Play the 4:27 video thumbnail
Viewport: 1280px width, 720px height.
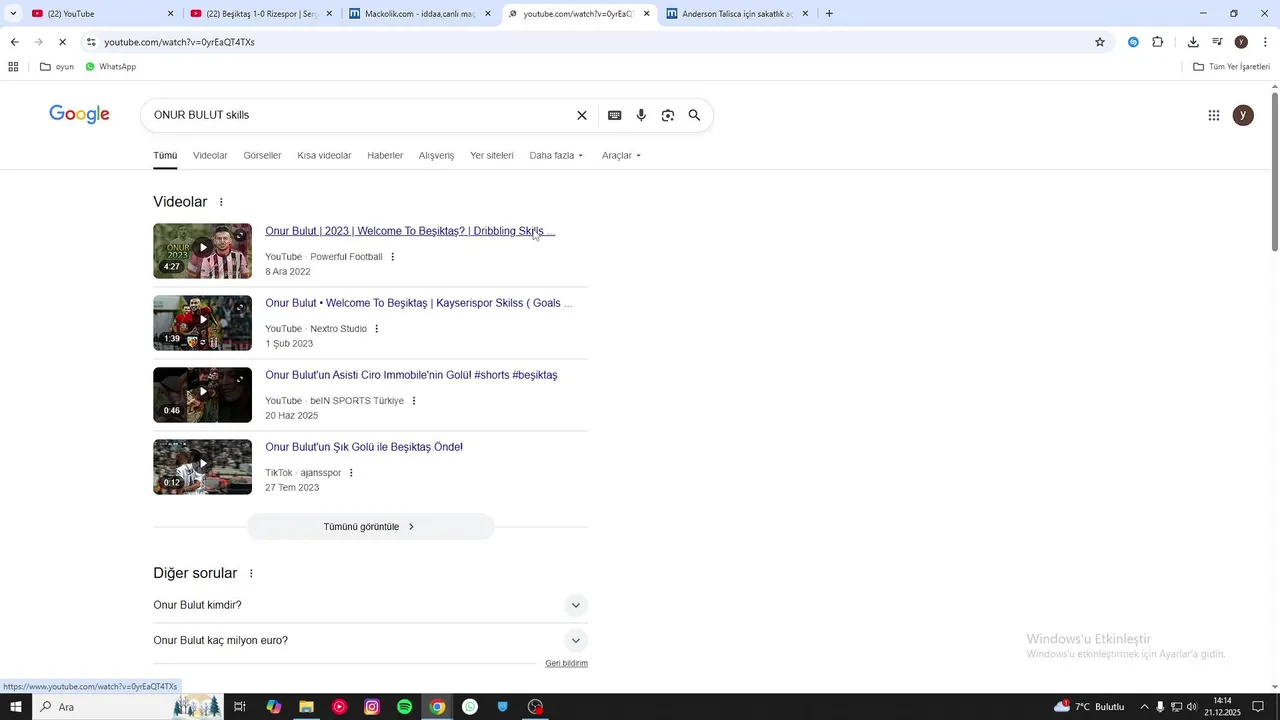202,251
